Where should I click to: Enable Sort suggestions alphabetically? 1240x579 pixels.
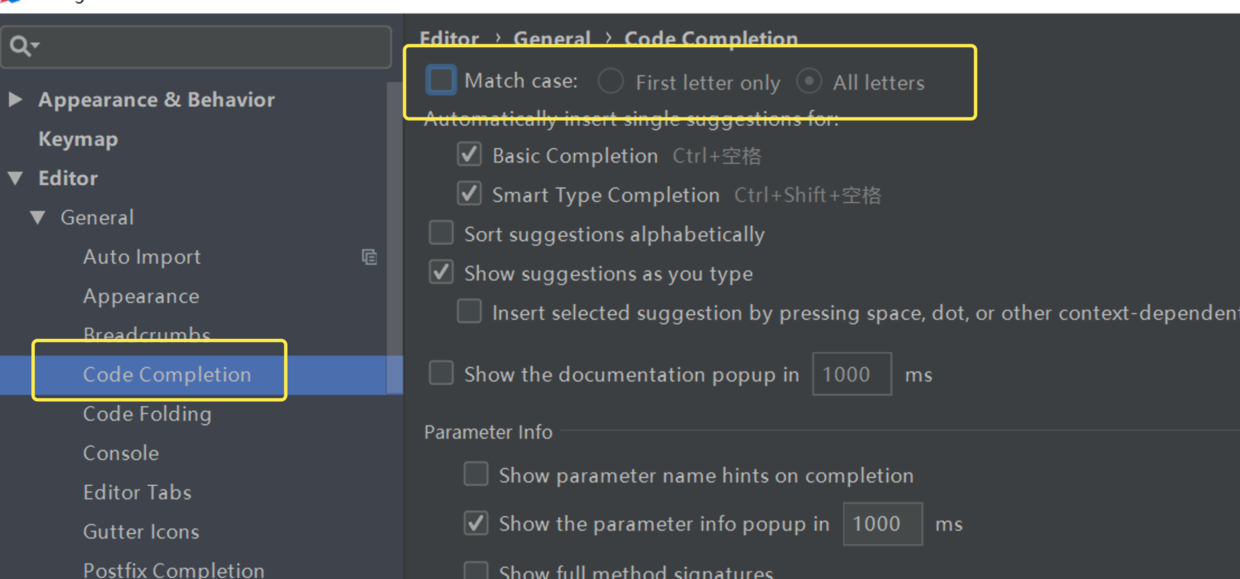coord(441,232)
